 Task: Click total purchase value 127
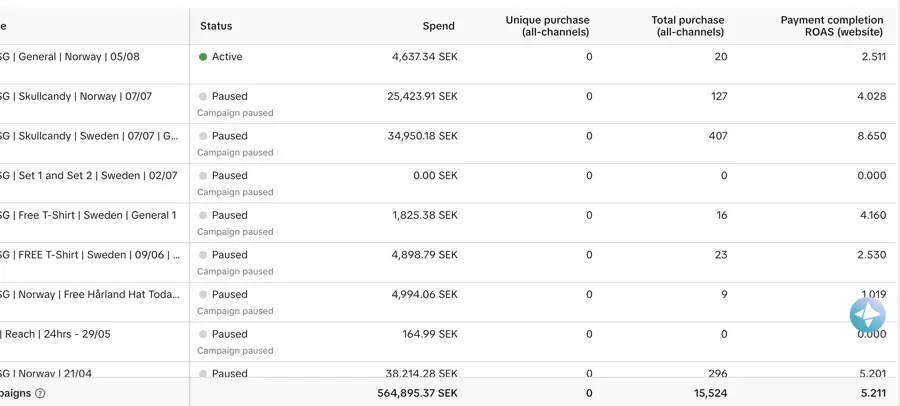click(x=718, y=96)
